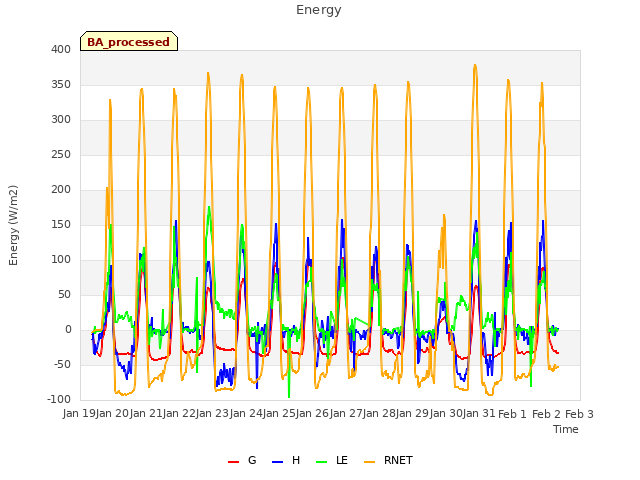Click the Energy (W/m2) y-axis label
Viewport: 640px width, 480px height.
tap(13, 225)
